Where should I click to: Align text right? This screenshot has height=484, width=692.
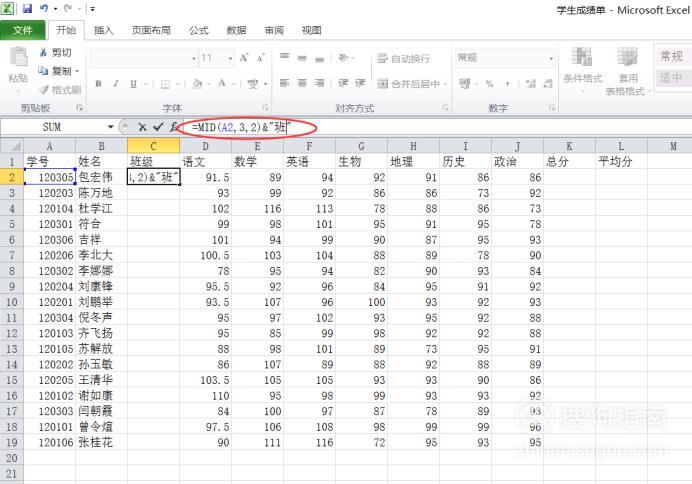coord(320,83)
